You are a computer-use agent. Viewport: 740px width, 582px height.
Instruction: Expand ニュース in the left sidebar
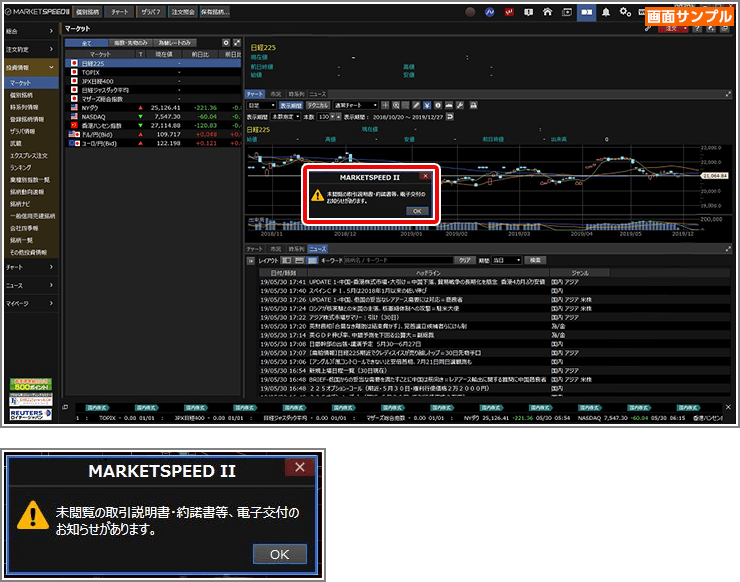31,285
